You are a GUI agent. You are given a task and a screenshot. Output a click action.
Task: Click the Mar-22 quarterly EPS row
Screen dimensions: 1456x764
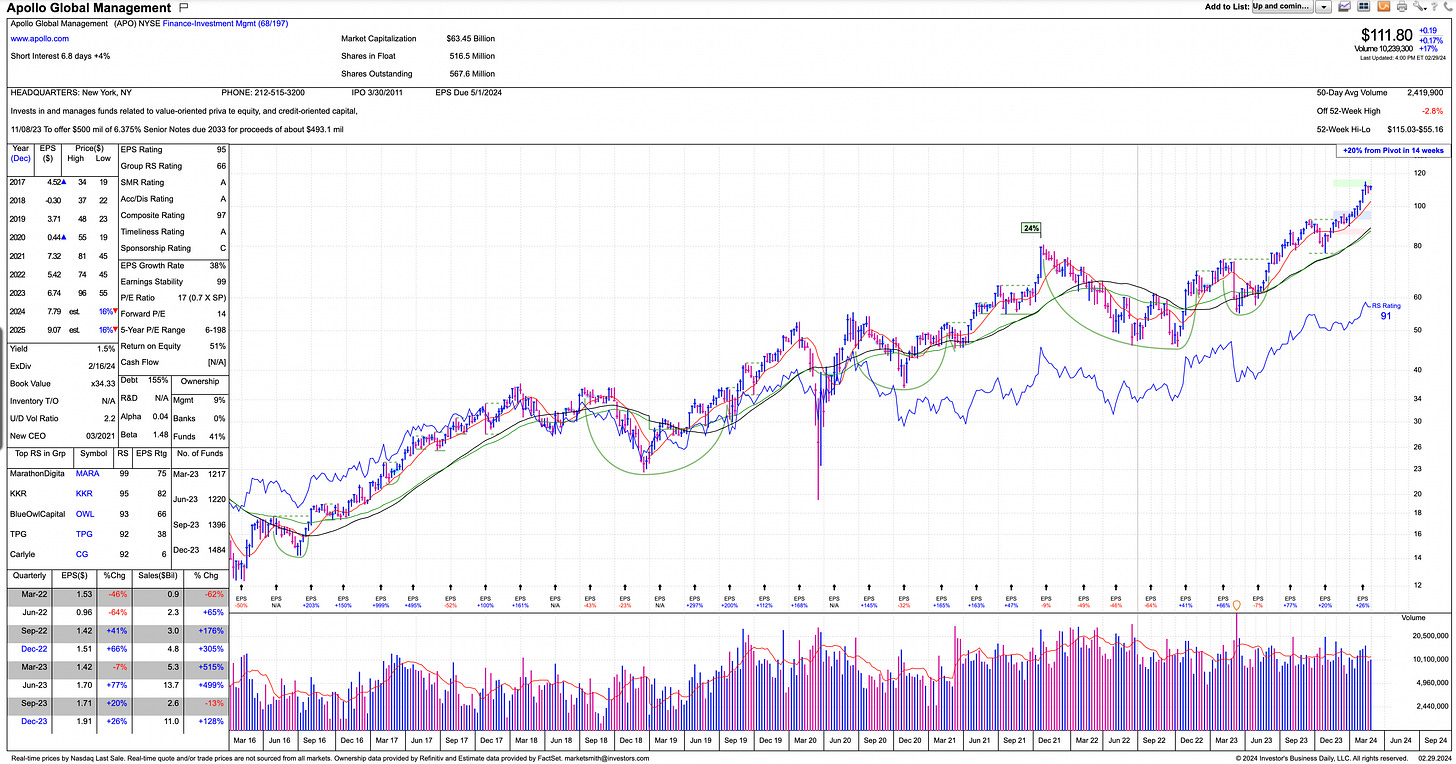pos(118,594)
